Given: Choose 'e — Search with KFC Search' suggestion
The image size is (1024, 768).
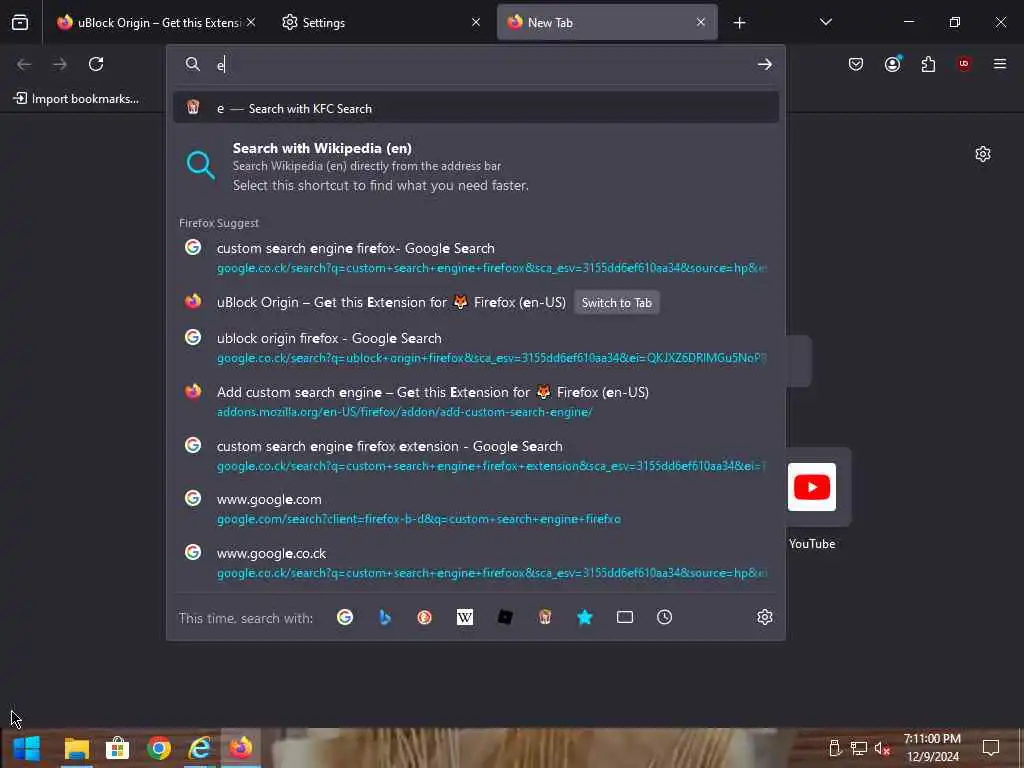Looking at the screenshot, I should 475,108.
